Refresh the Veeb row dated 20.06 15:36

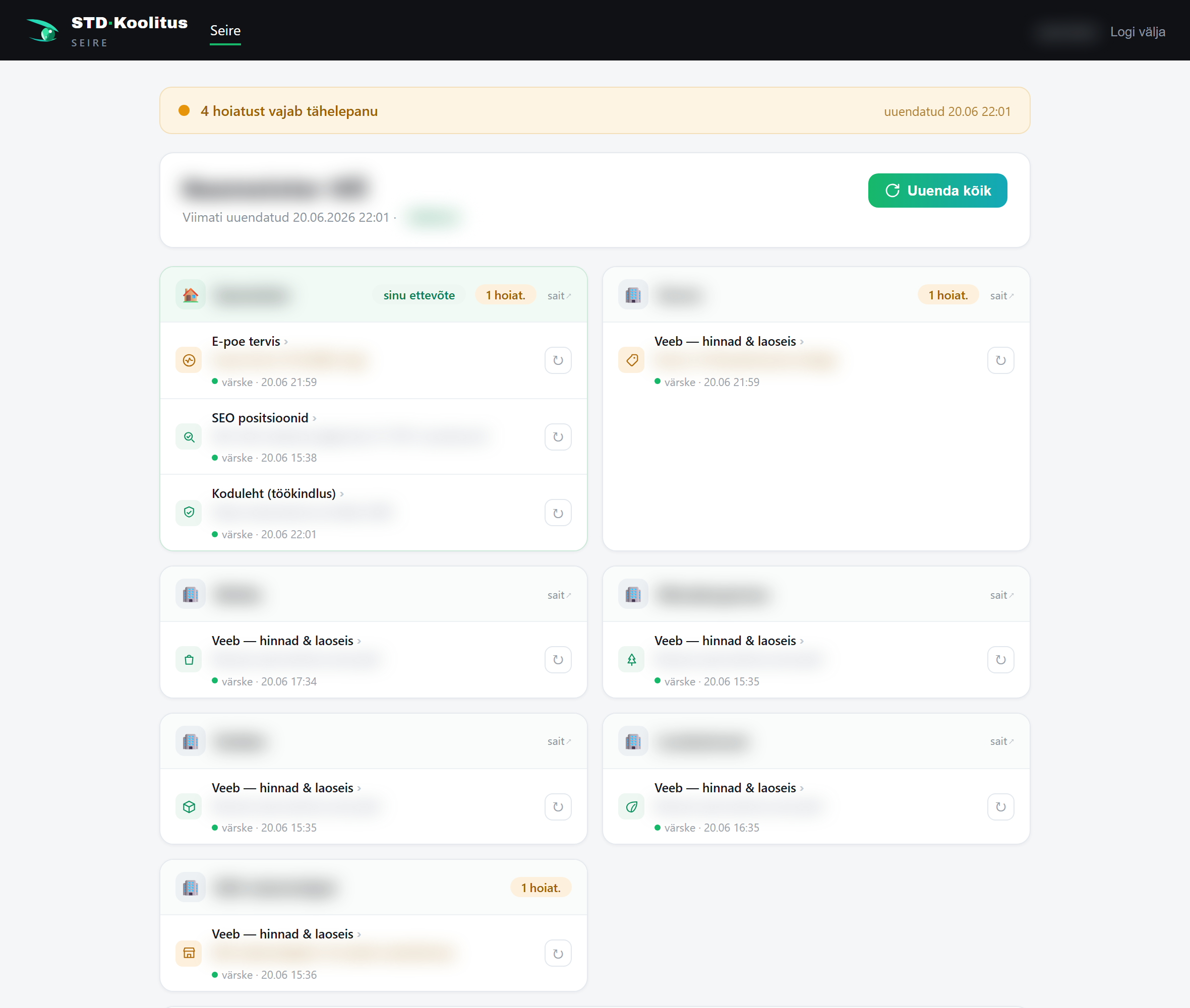pos(558,953)
